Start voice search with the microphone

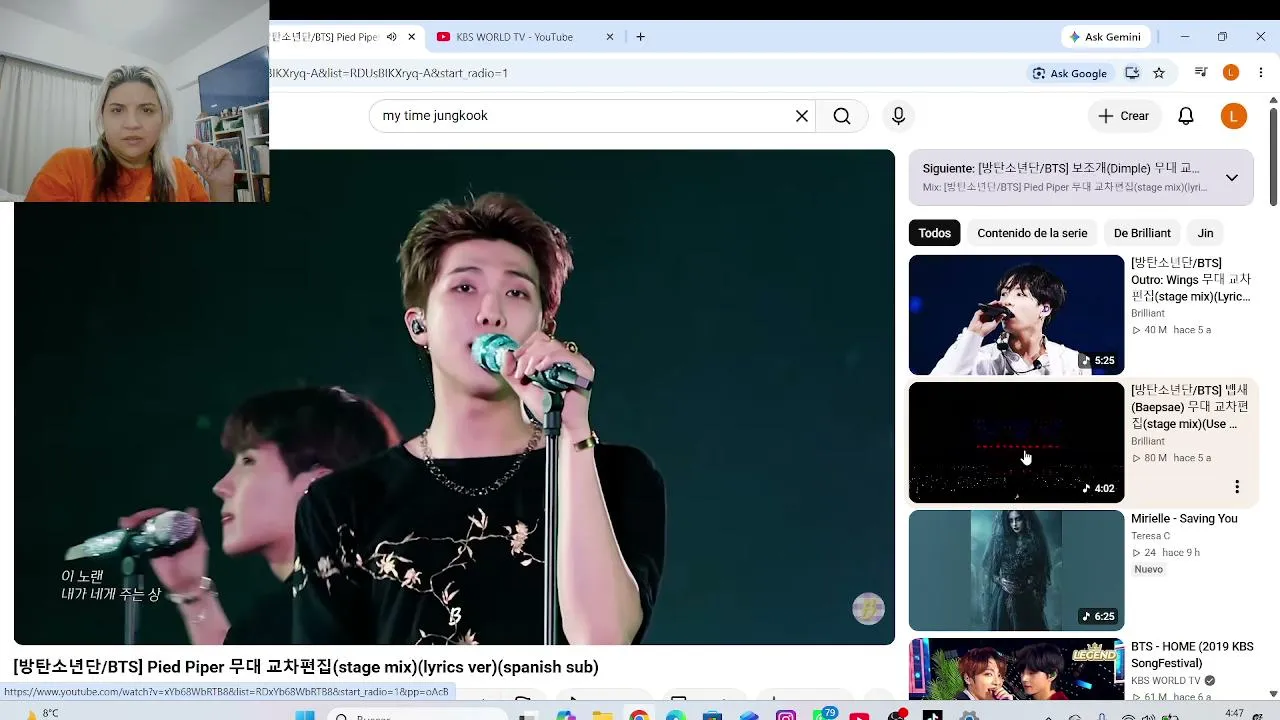click(x=898, y=116)
